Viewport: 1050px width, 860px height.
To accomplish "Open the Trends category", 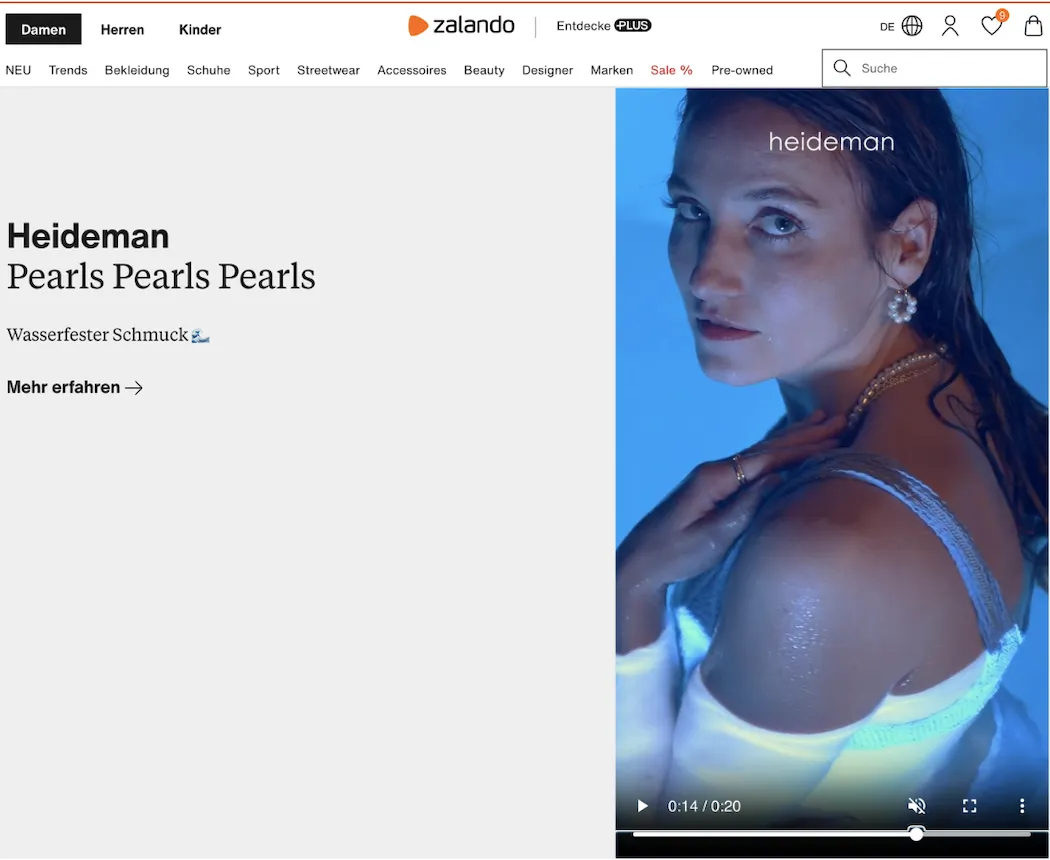I will click(68, 70).
